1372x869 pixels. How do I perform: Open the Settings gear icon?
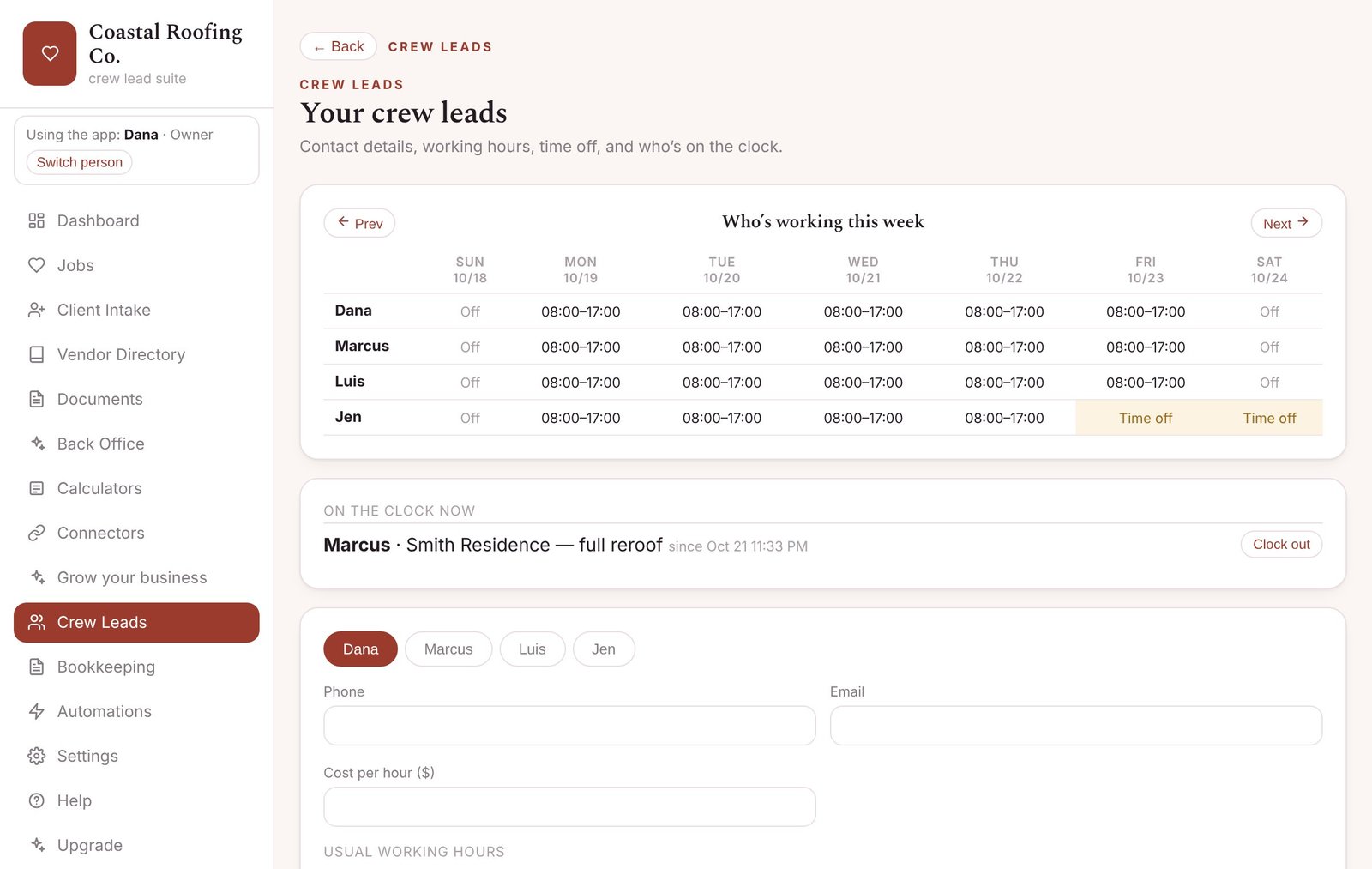click(36, 756)
